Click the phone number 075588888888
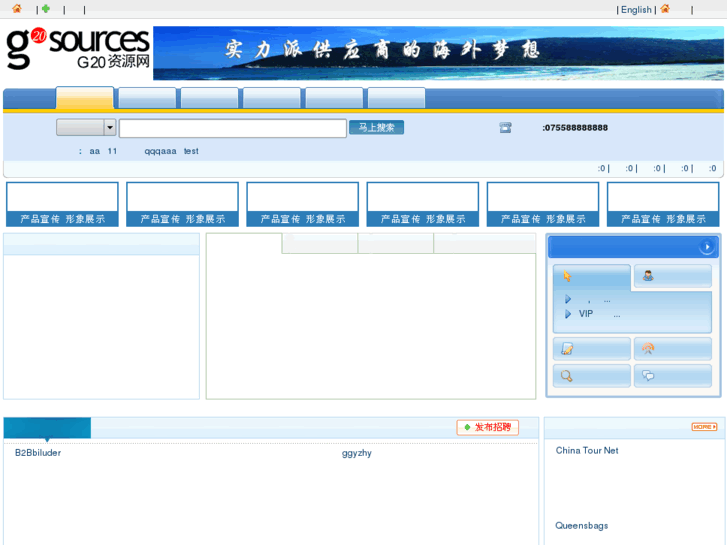The image size is (727, 545). point(576,128)
